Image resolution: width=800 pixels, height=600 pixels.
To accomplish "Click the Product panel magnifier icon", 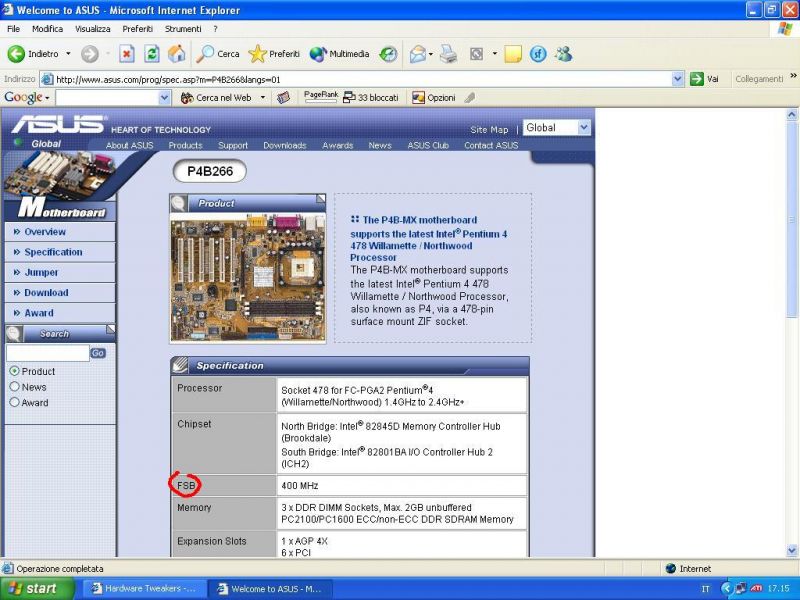I will [x=178, y=203].
